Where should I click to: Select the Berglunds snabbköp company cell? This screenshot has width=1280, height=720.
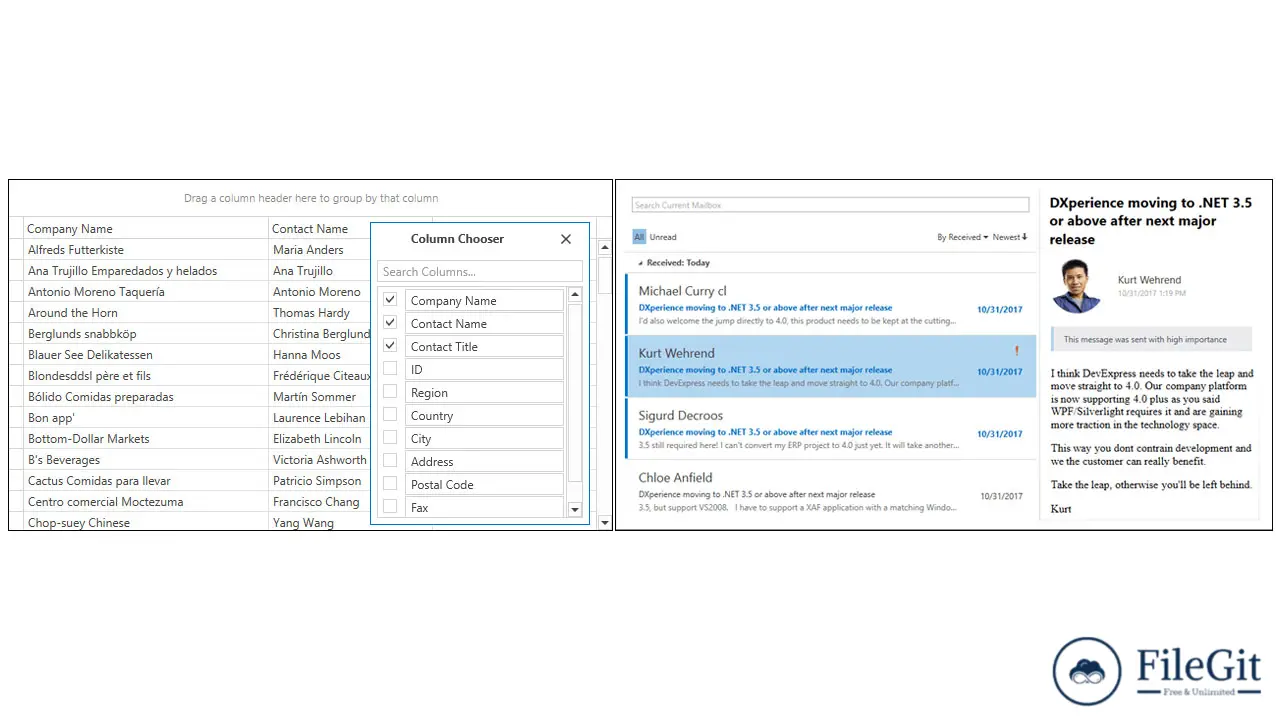[146, 333]
